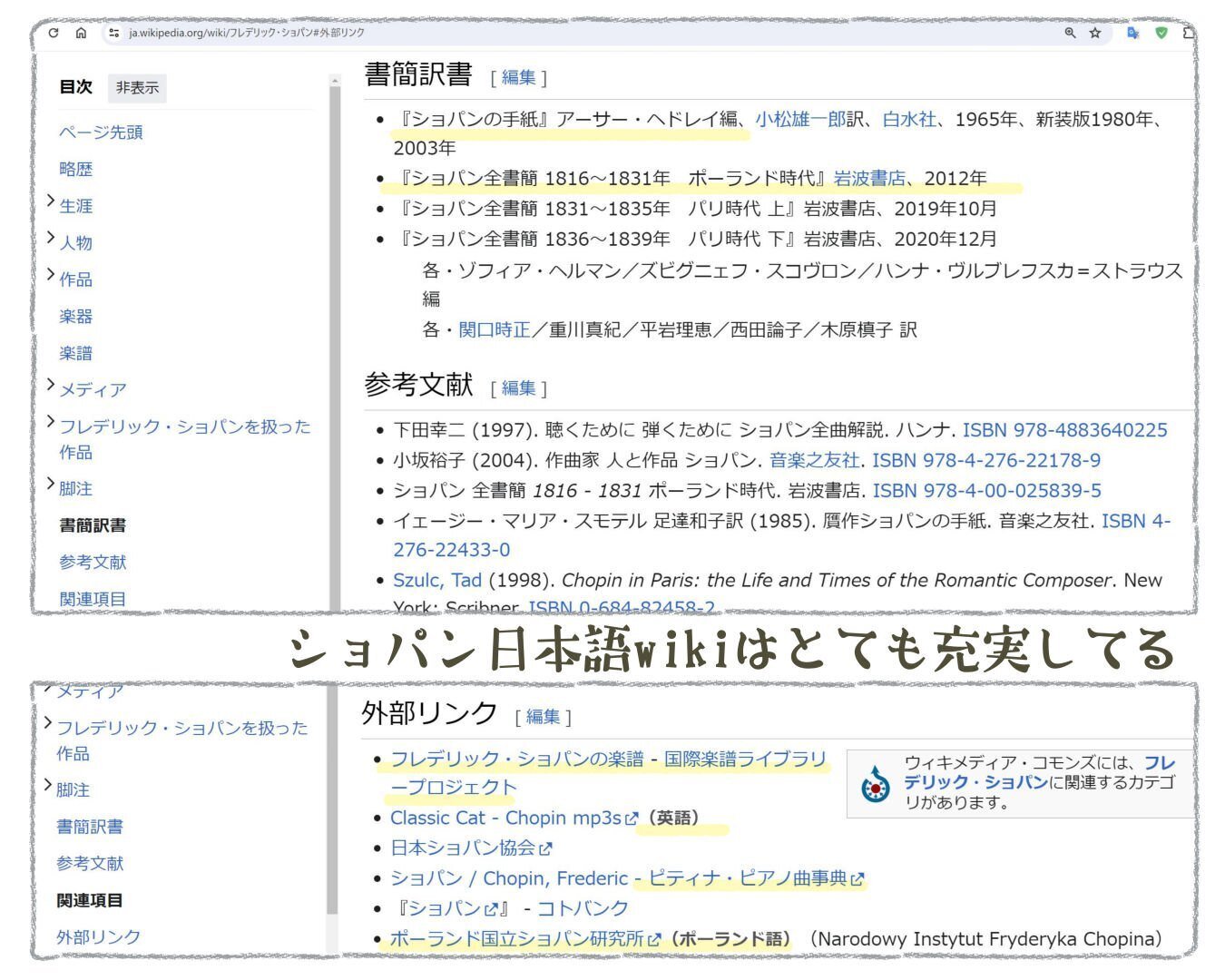Go to the browser home page icon

[81, 33]
